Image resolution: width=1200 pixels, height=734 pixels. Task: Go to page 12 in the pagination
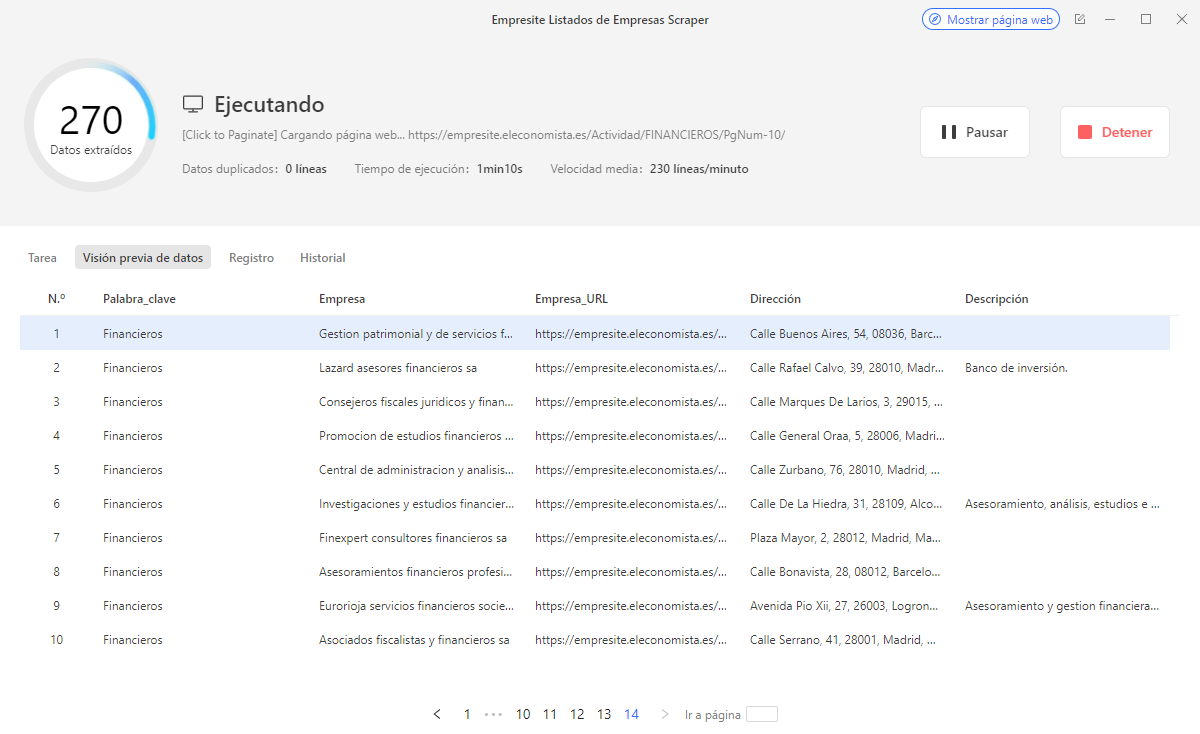[x=577, y=714]
